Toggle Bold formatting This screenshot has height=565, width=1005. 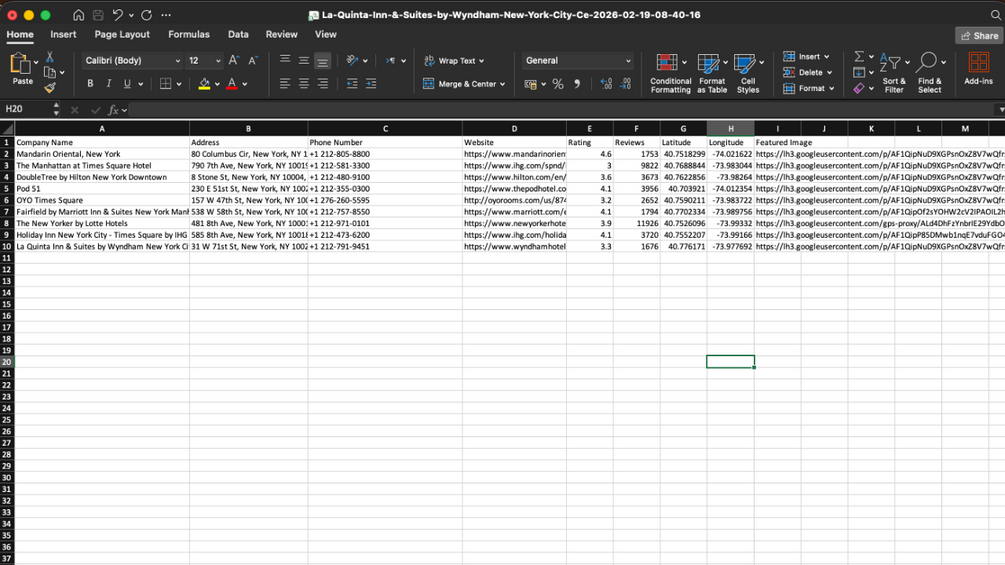click(x=90, y=83)
